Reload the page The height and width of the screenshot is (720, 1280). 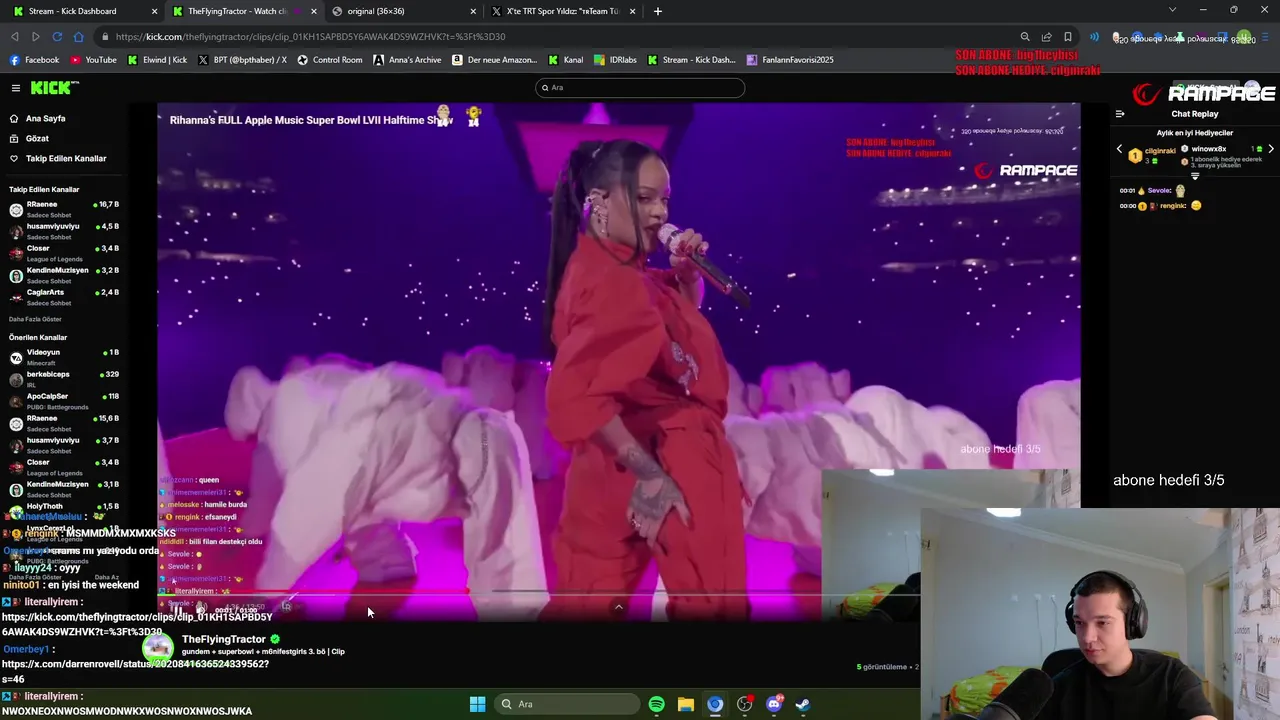57,37
